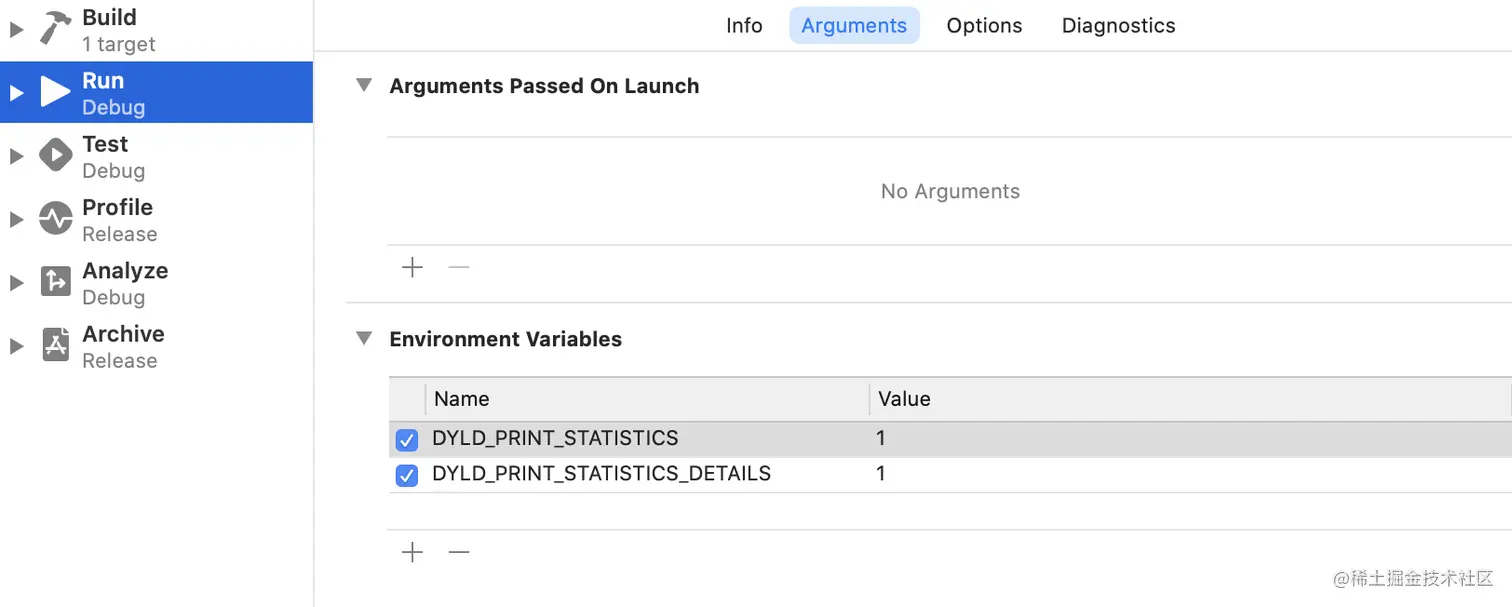The image size is (1512, 607).
Task: Click the Archive icon
Action: click(55, 345)
